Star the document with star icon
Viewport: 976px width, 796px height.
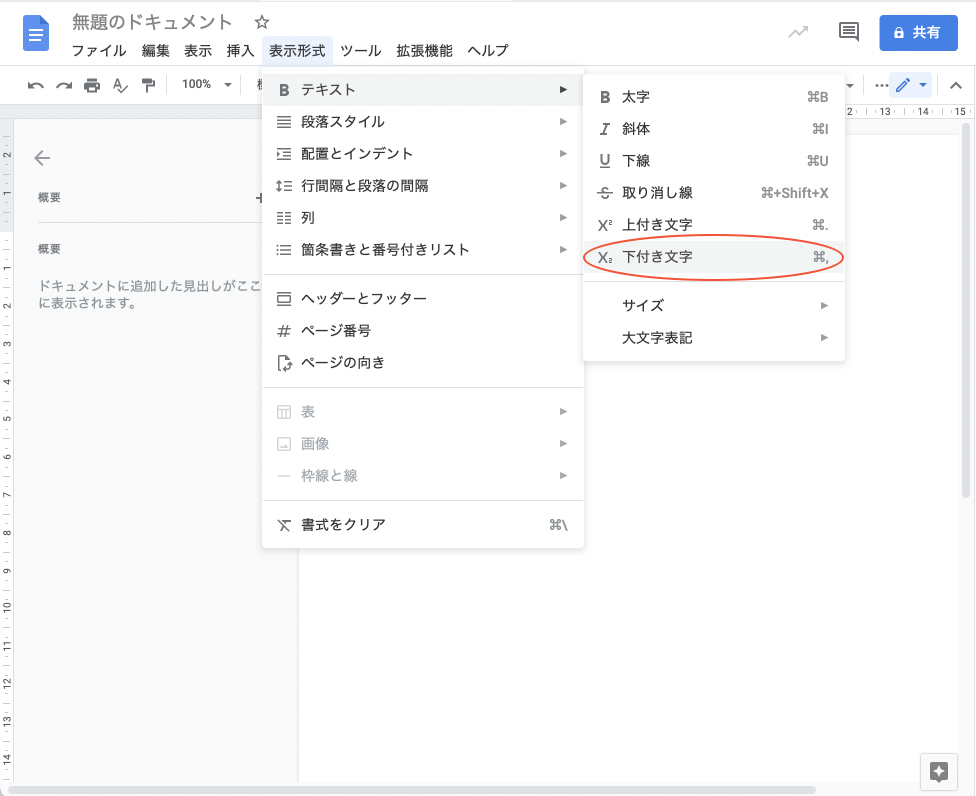(262, 22)
